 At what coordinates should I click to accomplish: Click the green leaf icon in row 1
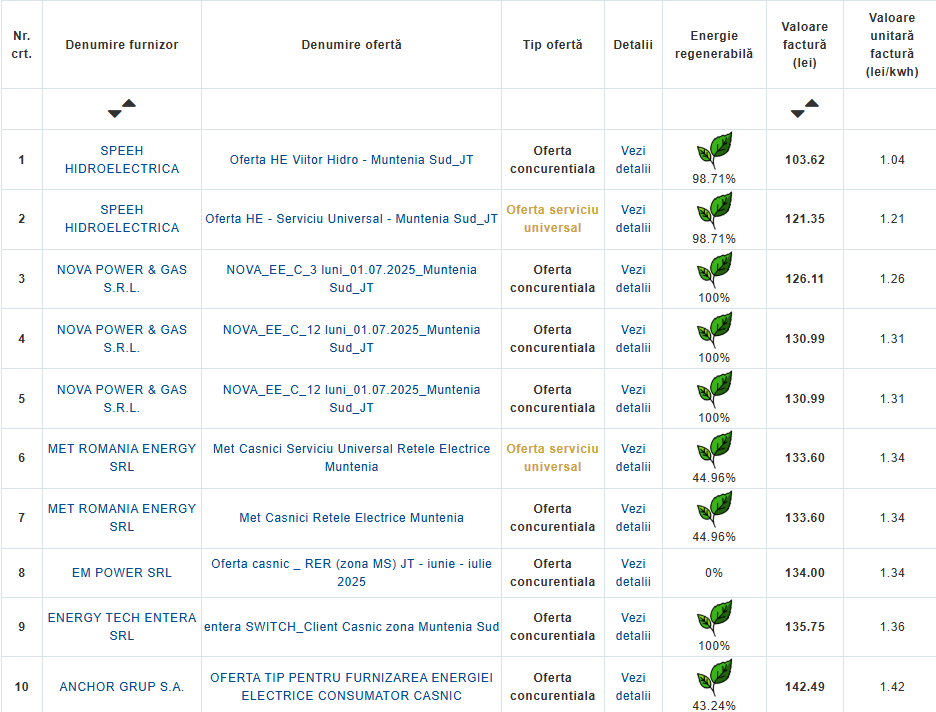714,150
